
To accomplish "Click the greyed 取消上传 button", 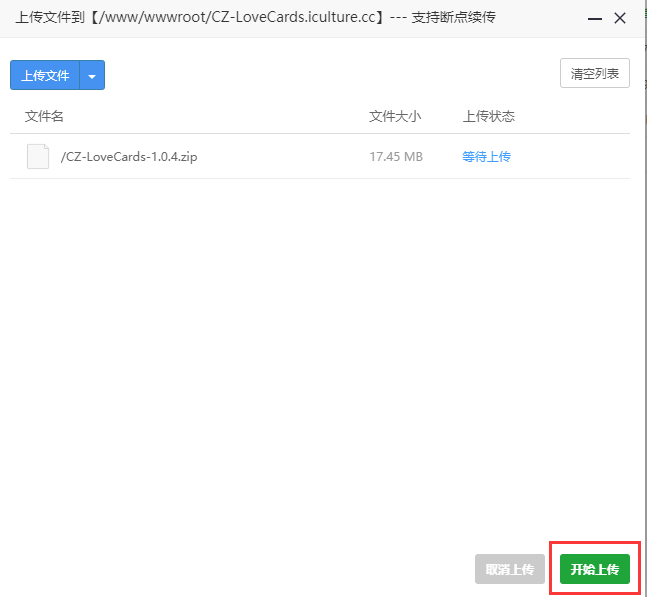I will [x=510, y=569].
